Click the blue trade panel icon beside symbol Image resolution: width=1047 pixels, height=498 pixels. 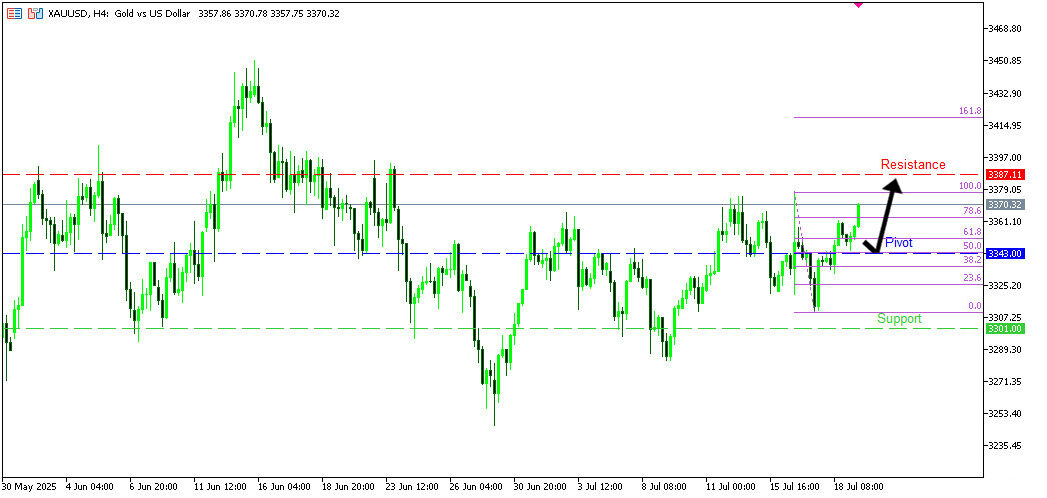(x=35, y=13)
